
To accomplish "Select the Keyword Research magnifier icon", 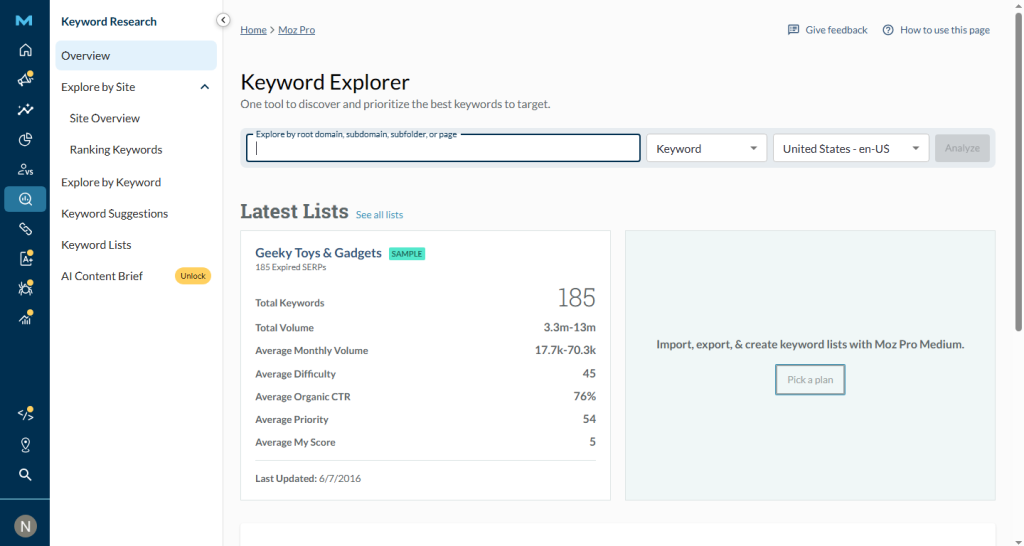I will (25, 199).
